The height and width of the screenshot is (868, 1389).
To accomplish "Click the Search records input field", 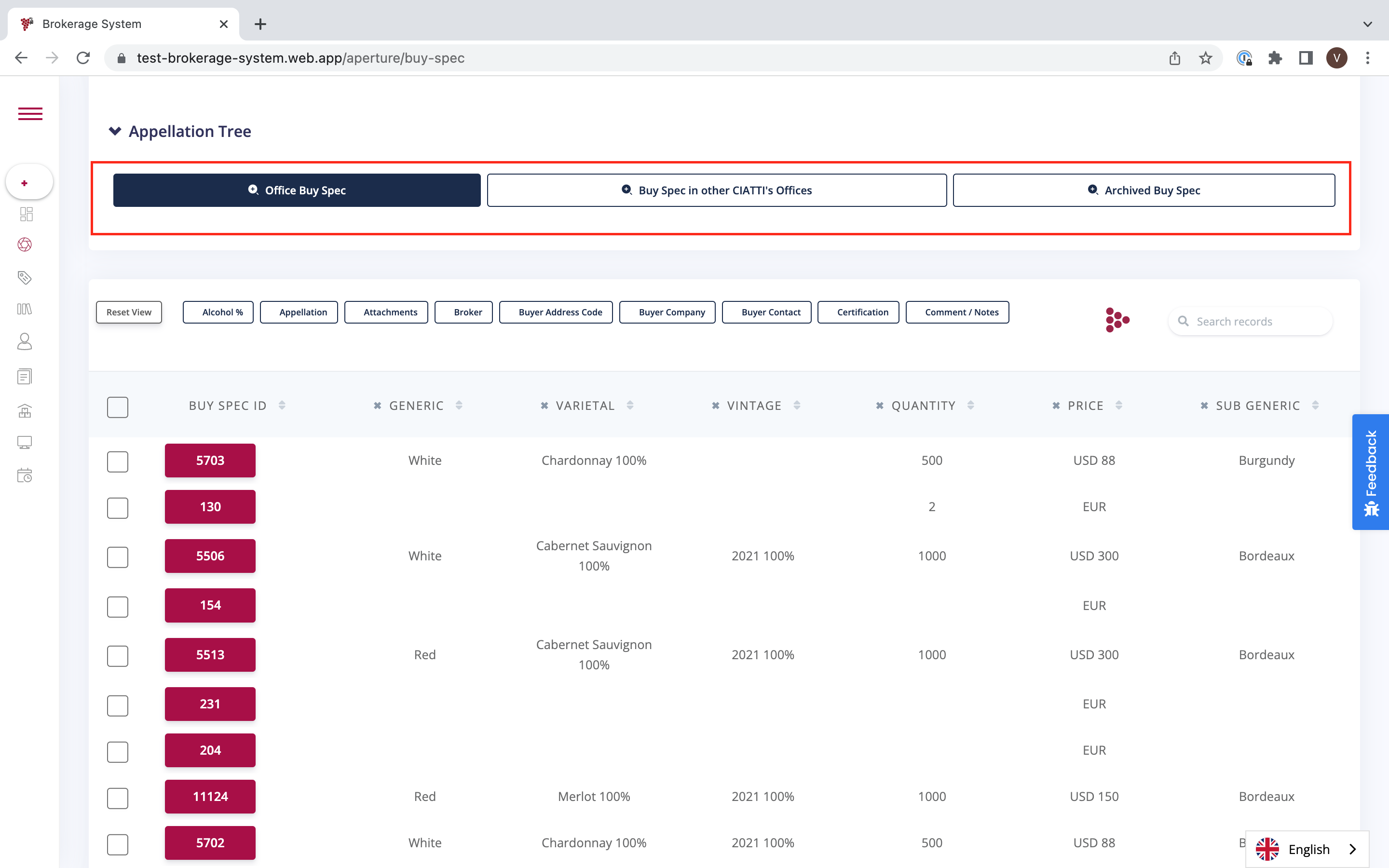I will 1257,322.
